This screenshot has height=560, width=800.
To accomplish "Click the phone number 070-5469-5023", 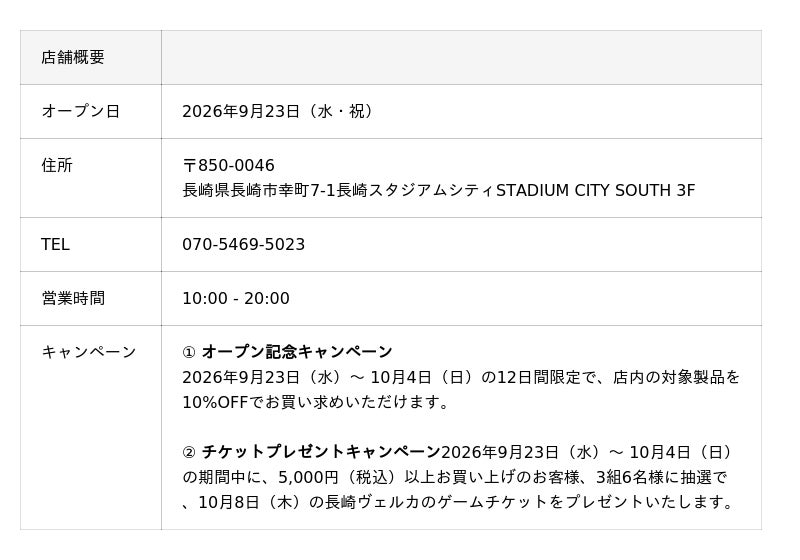I will [243, 244].
